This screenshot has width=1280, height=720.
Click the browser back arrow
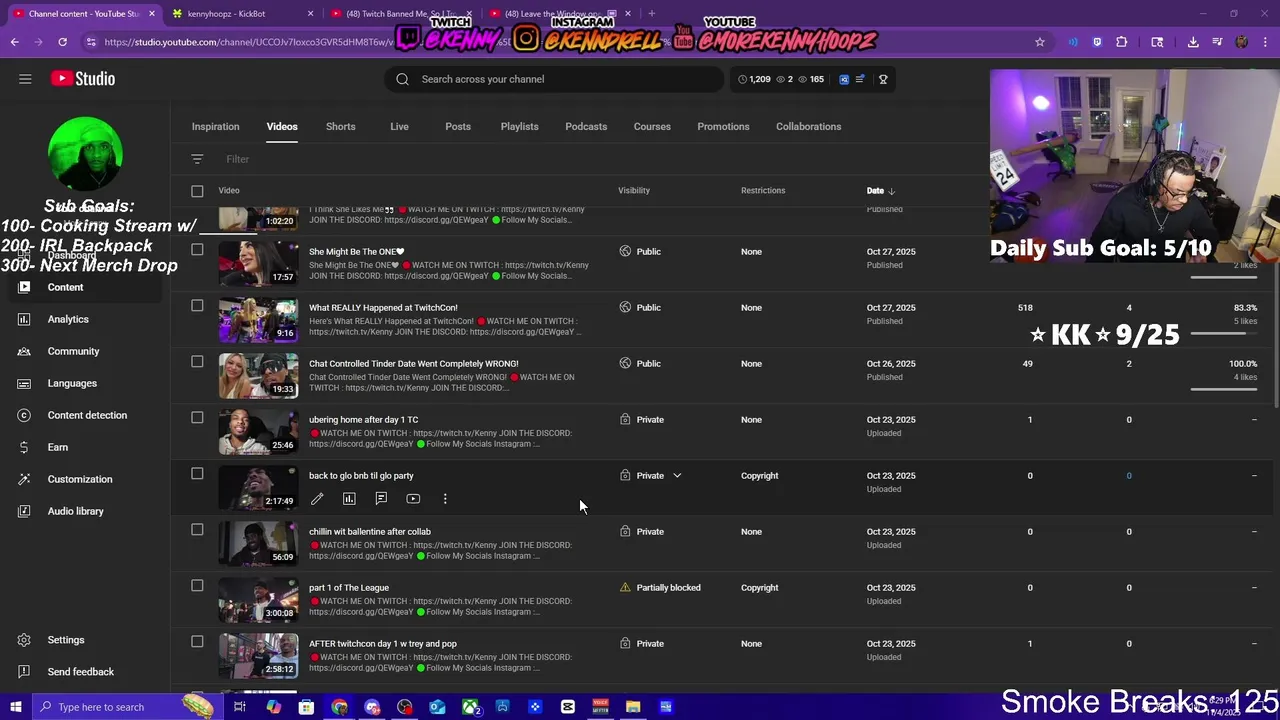tap(14, 42)
